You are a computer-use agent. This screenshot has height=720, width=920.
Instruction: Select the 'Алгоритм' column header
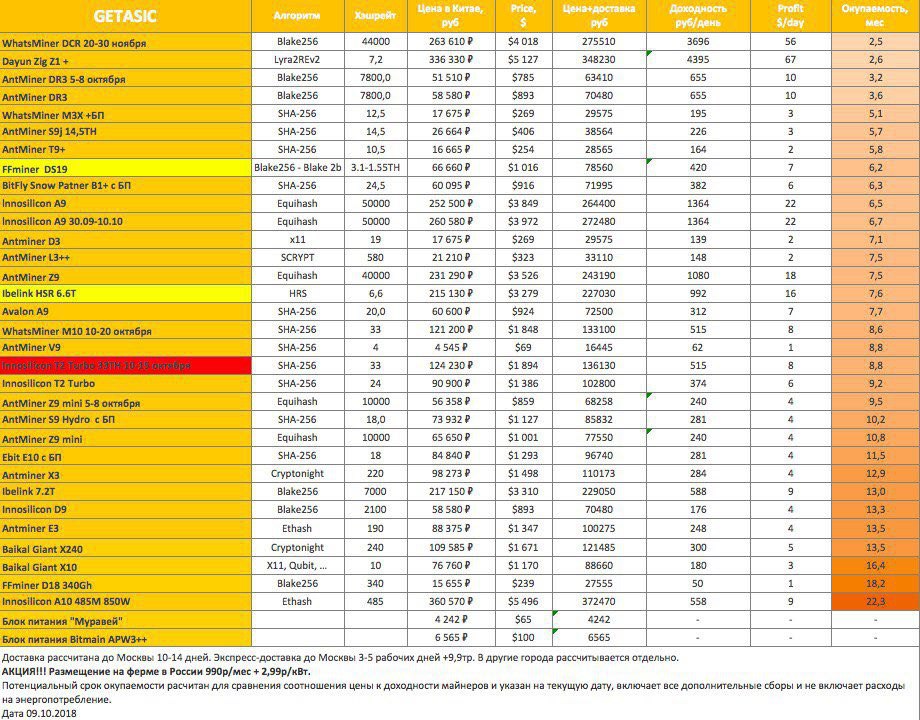297,16
